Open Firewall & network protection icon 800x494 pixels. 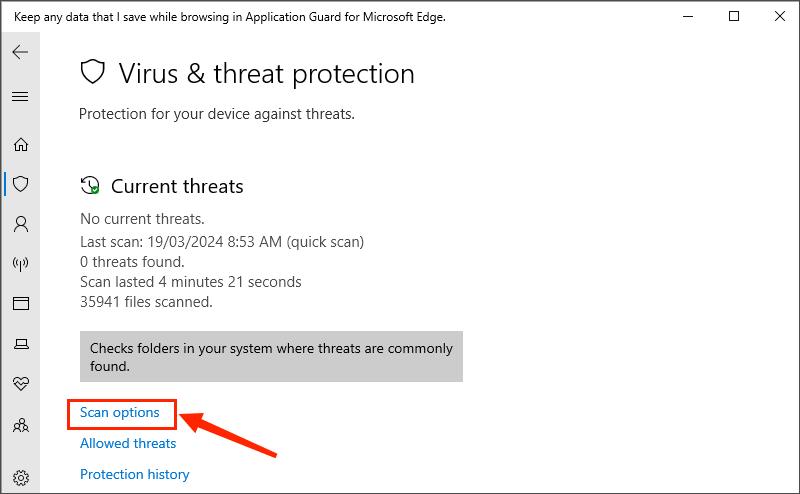pyautogui.click(x=20, y=264)
